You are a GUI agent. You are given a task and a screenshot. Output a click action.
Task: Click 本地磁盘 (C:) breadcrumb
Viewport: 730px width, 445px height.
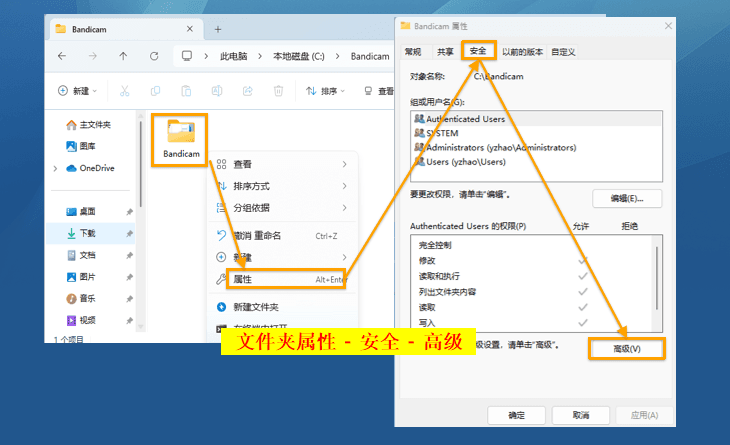[x=298, y=56]
